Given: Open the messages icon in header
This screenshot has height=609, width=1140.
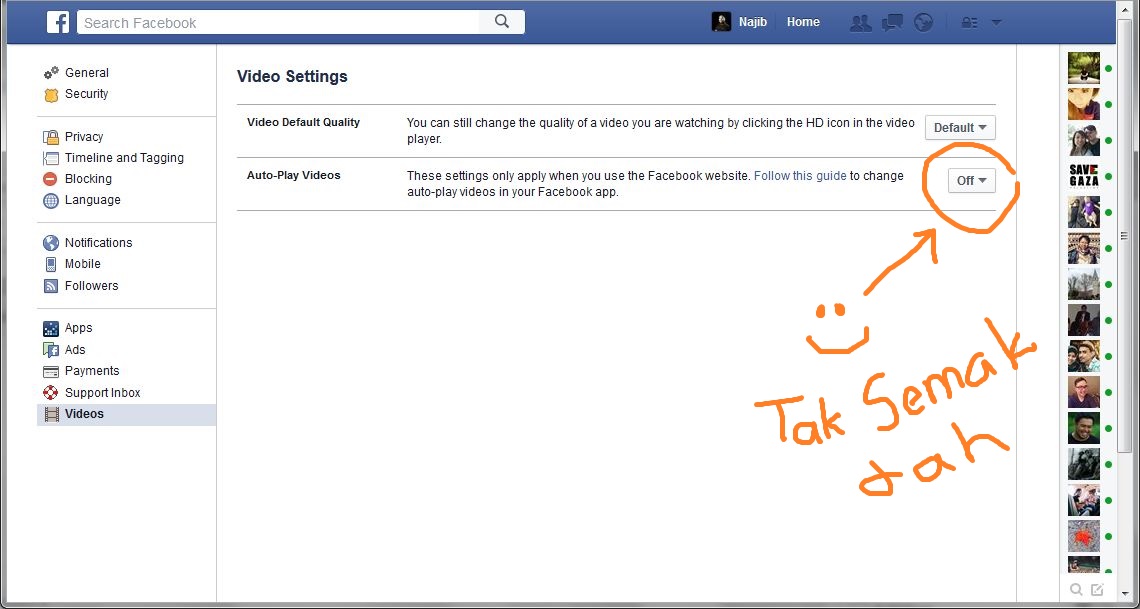Looking at the screenshot, I should click(x=892, y=22).
